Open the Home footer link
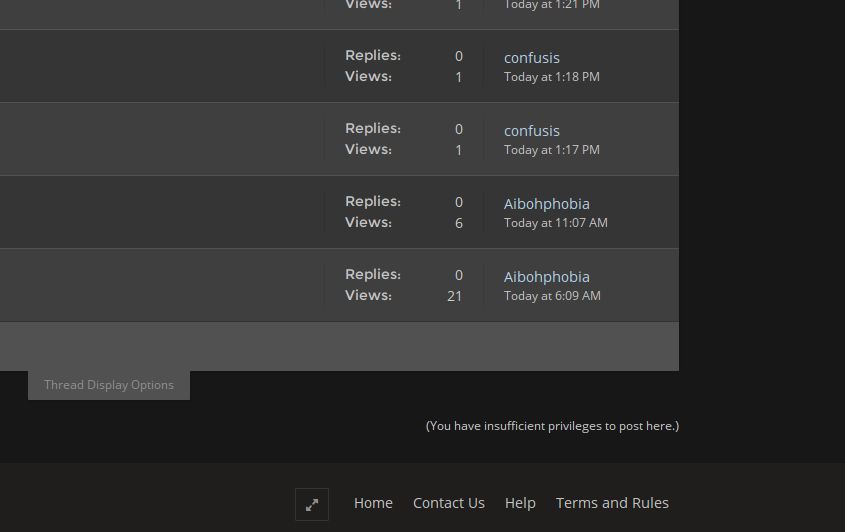 coord(373,503)
